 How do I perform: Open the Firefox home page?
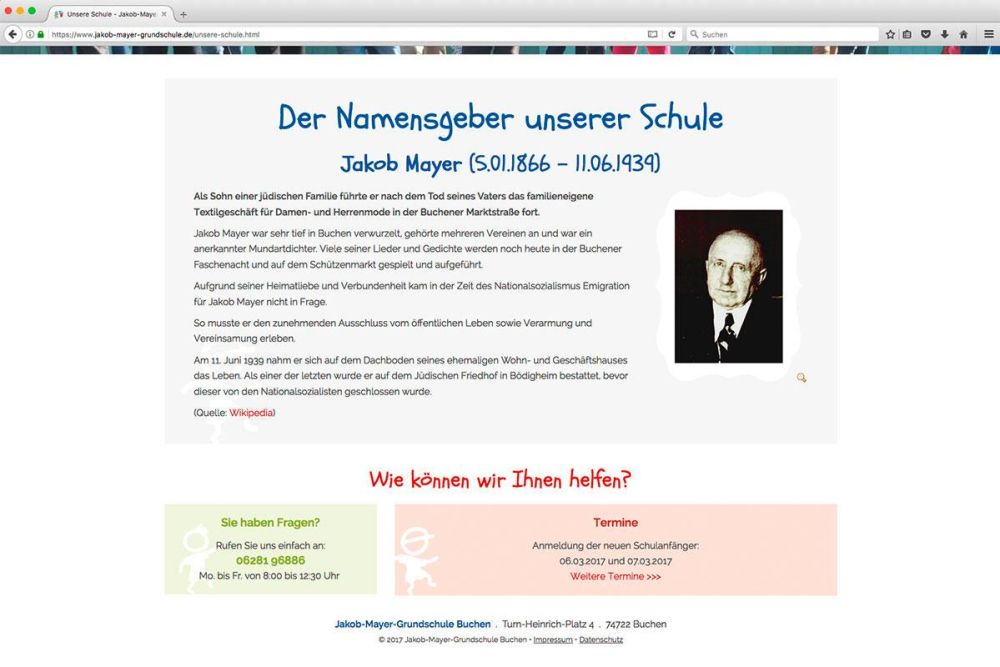click(964, 33)
